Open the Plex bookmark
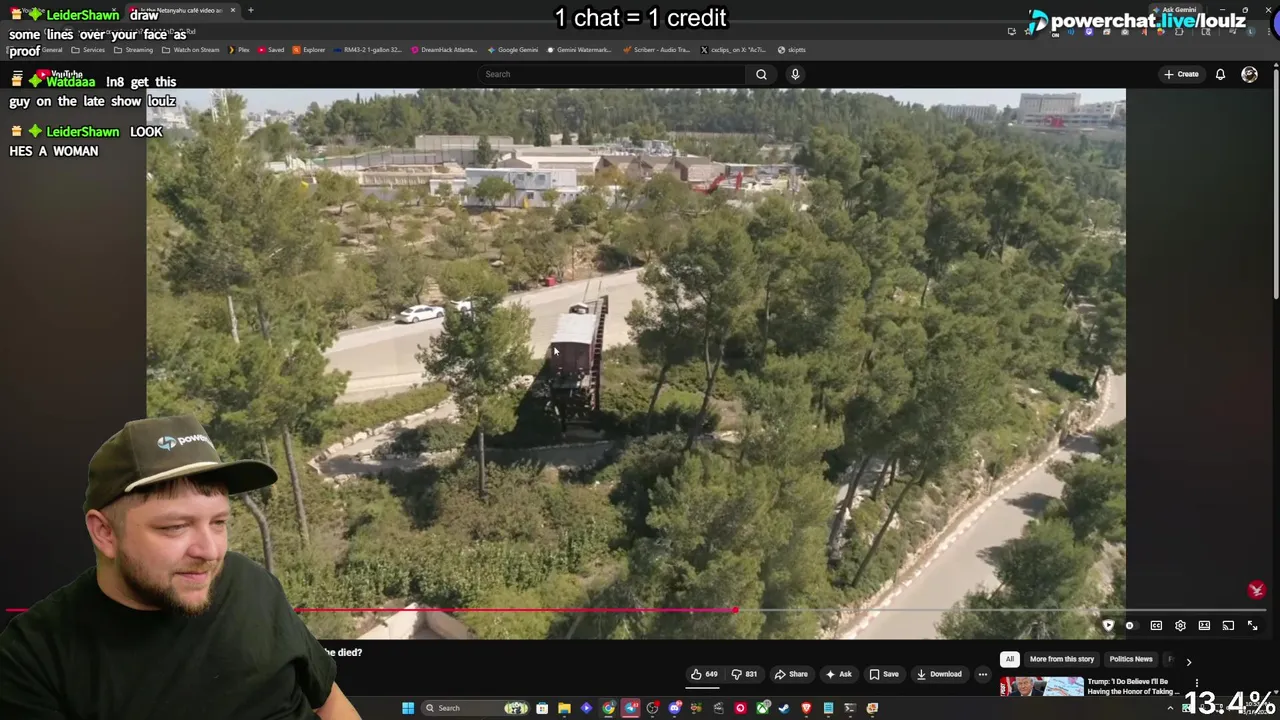The height and width of the screenshot is (720, 1280). 239,50
